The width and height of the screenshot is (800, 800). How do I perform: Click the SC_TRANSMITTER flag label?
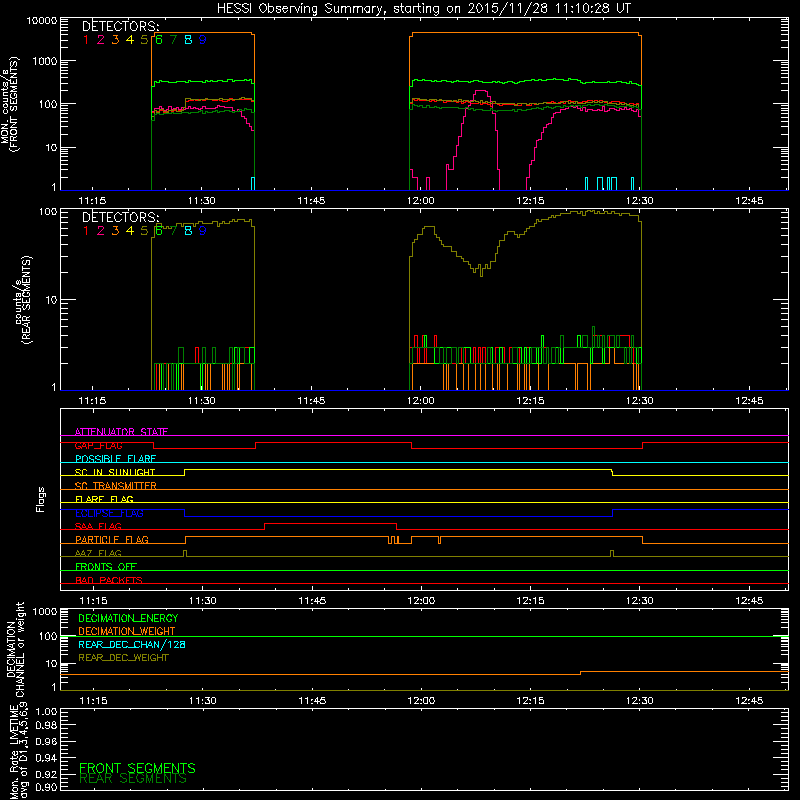tap(116, 486)
